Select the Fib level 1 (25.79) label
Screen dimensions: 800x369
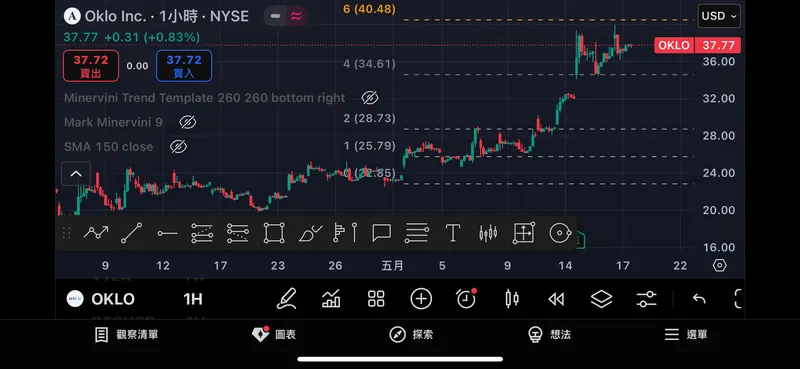[x=369, y=146]
